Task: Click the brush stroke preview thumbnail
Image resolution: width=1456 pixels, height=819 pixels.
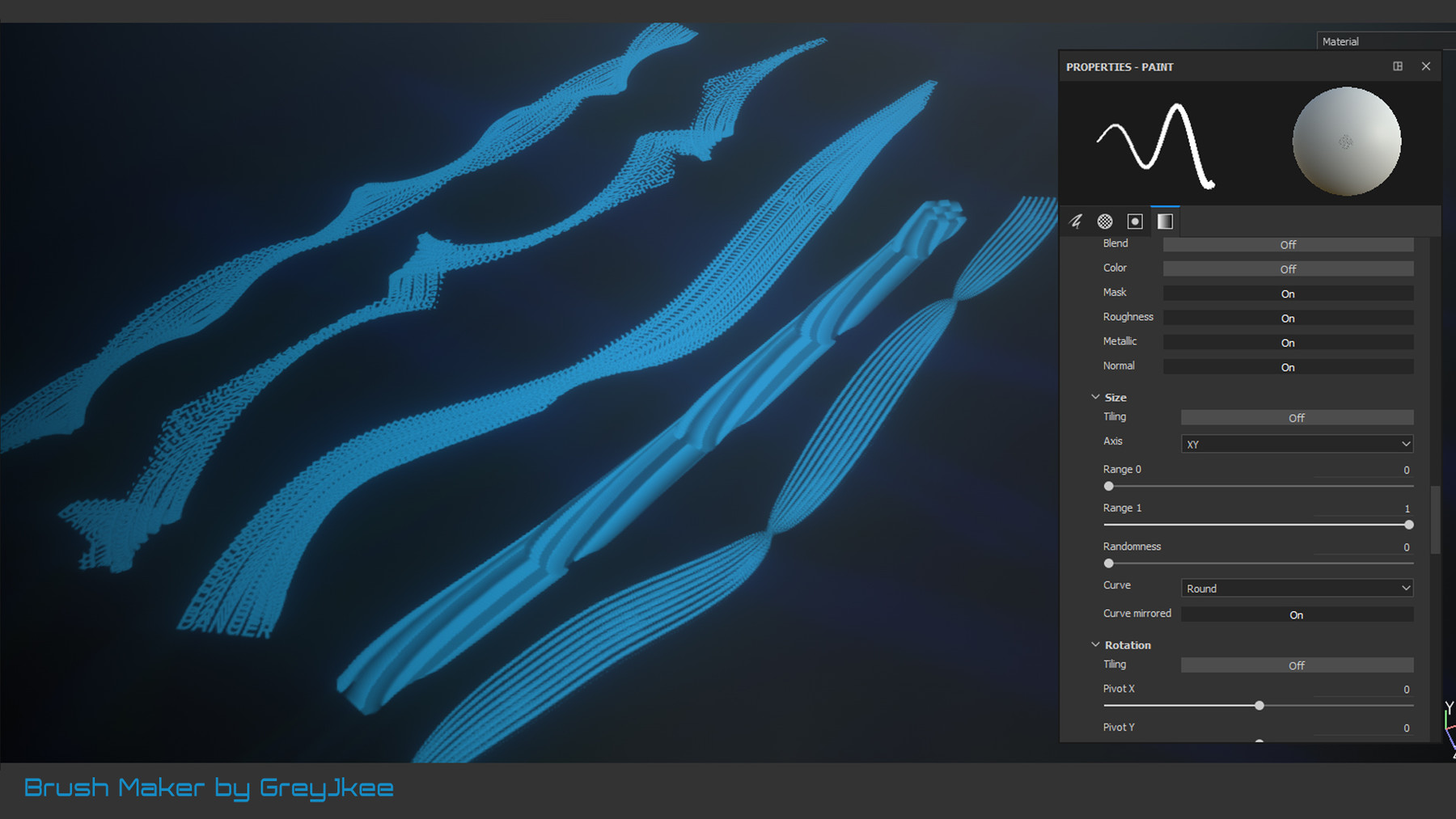Action: click(x=1155, y=146)
